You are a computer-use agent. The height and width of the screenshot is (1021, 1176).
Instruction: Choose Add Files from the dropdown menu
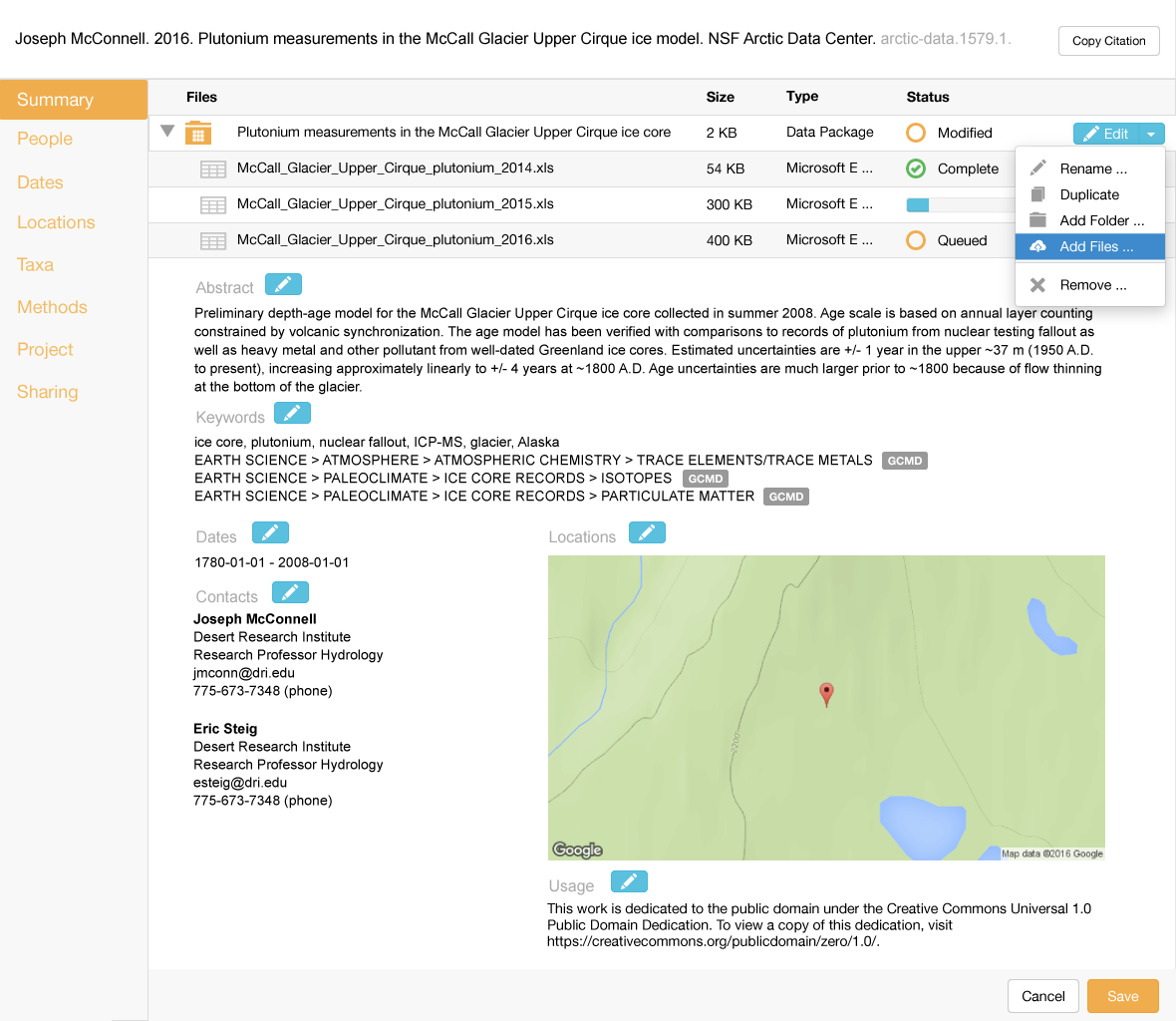[x=1089, y=246]
